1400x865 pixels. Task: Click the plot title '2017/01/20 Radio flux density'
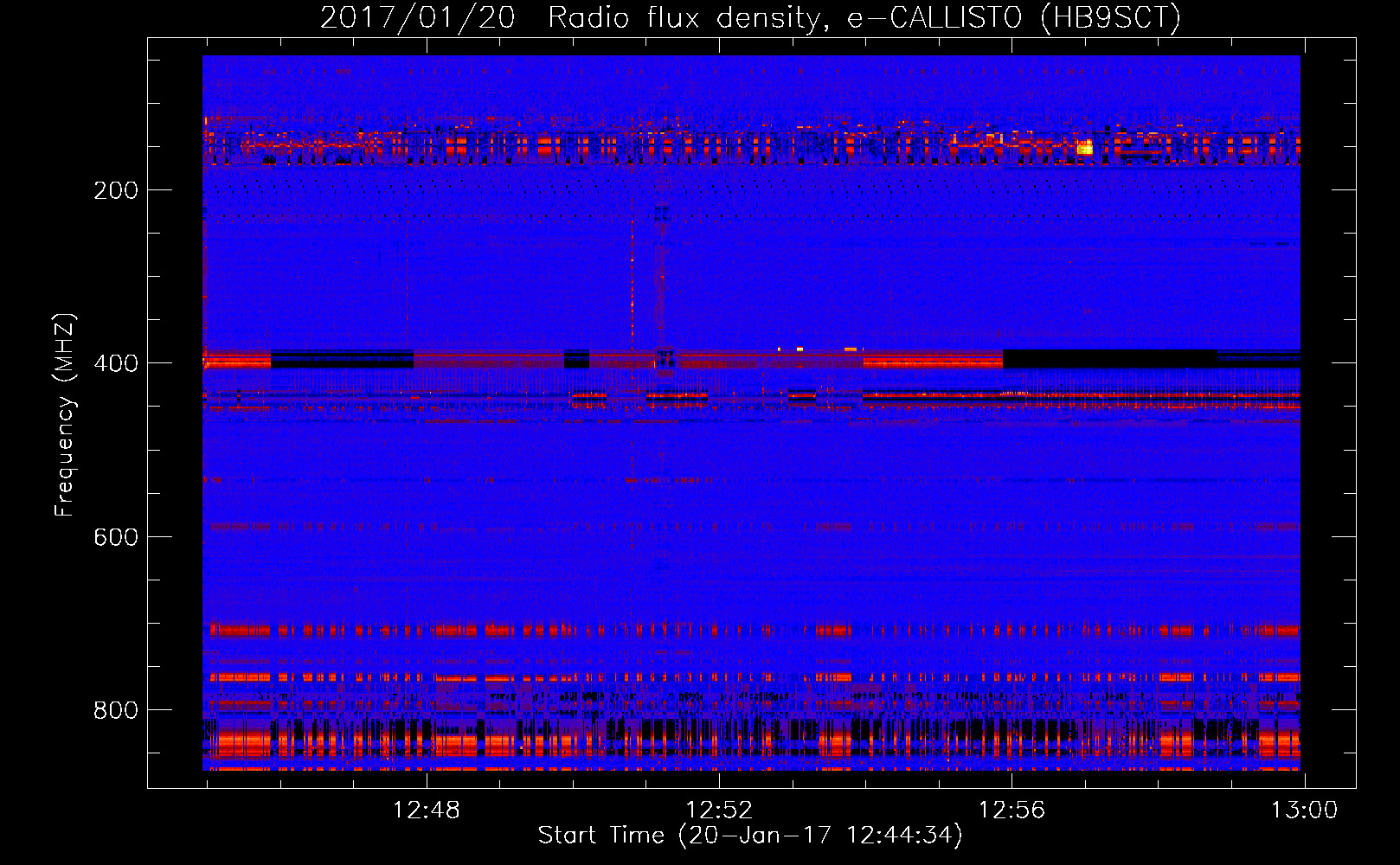tap(569, 17)
